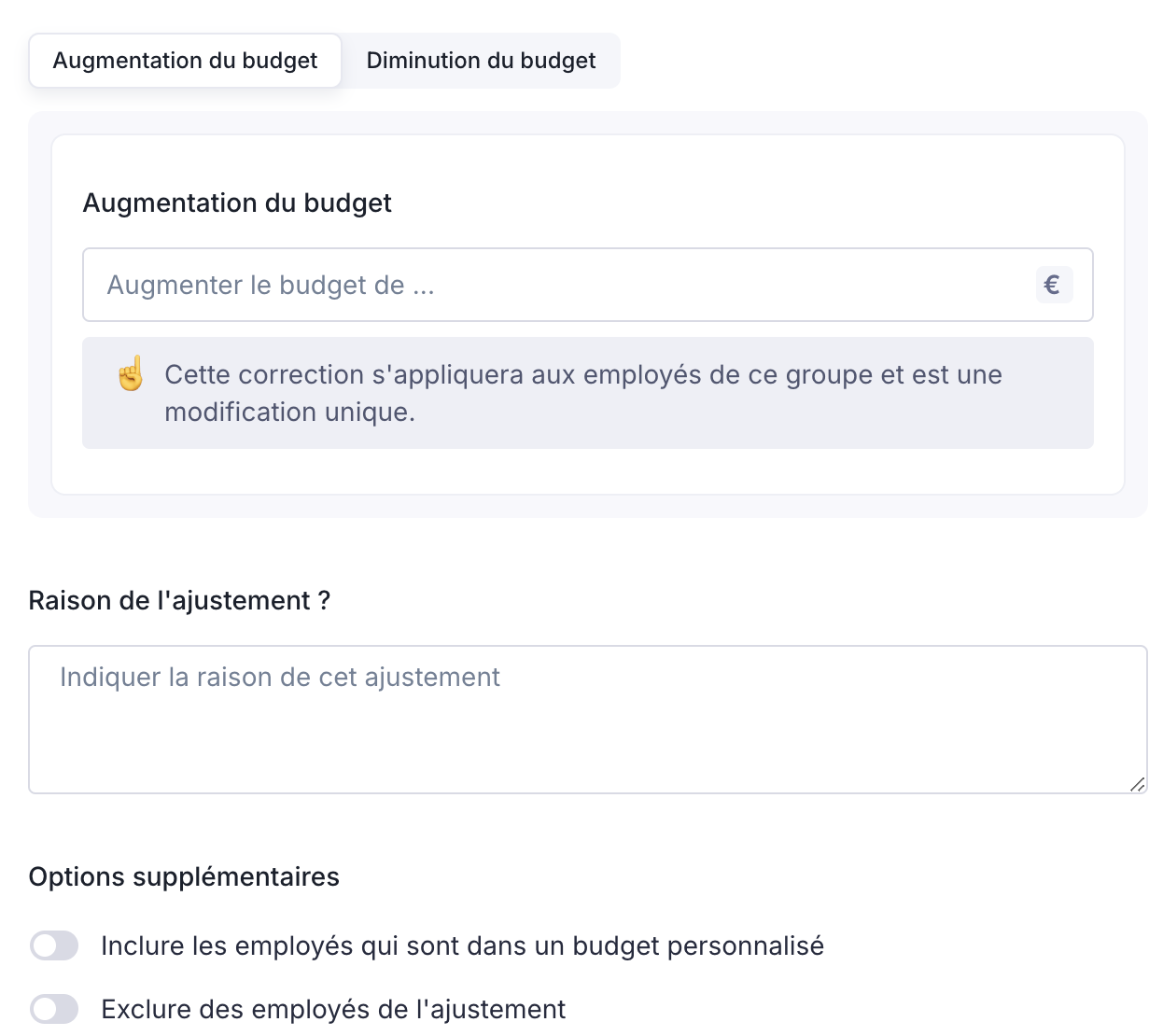Viewport: 1163px width, 1036px height.
Task: Open the Diminution du budget tab
Action: pyautogui.click(x=481, y=61)
